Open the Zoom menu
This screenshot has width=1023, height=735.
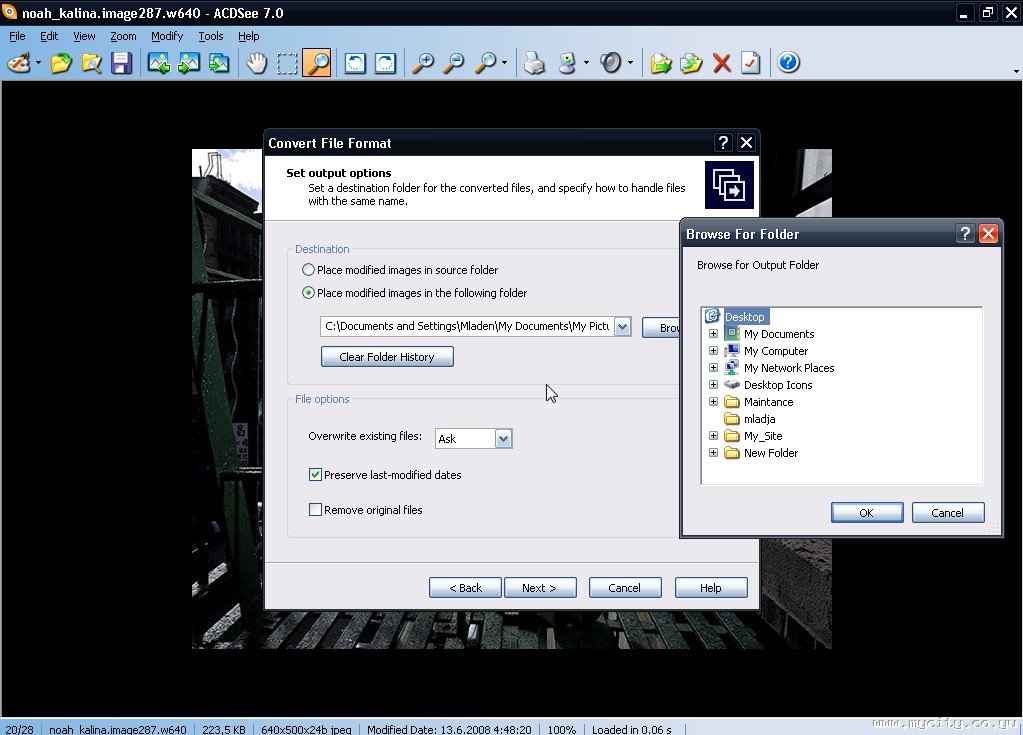[123, 36]
